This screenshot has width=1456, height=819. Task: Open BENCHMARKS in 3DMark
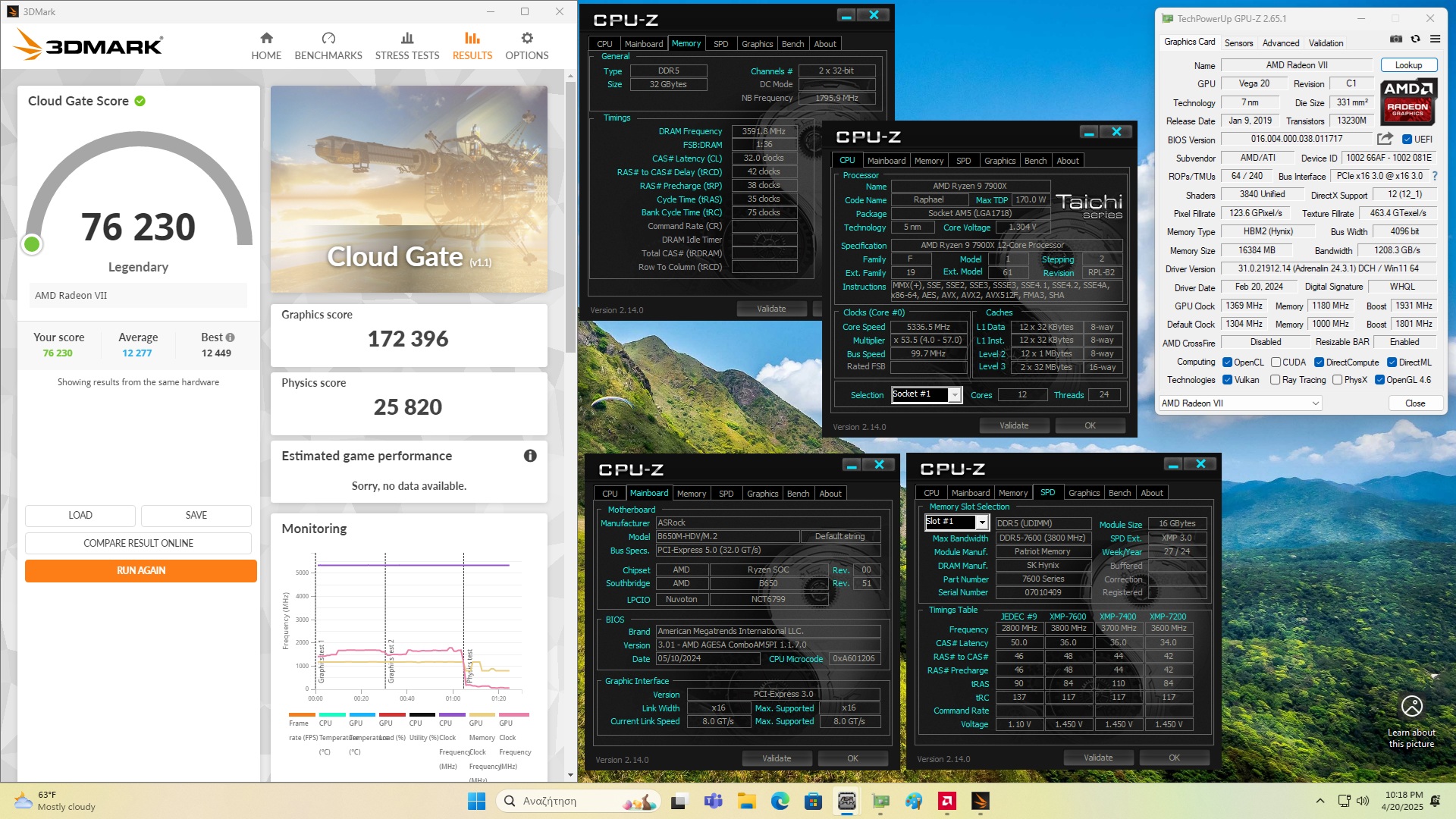pos(328,46)
